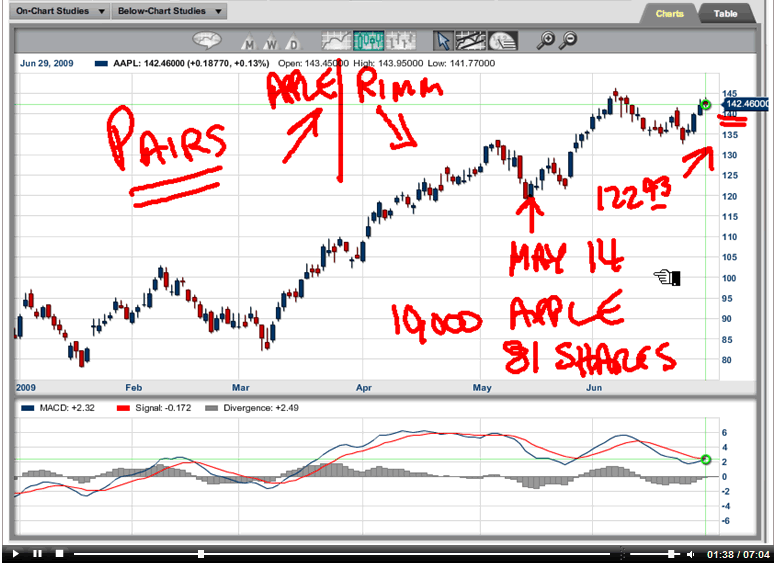Image resolution: width=776 pixels, height=566 pixels.
Task: Click the Jun 29, 2009 date label
Action: coord(47,63)
